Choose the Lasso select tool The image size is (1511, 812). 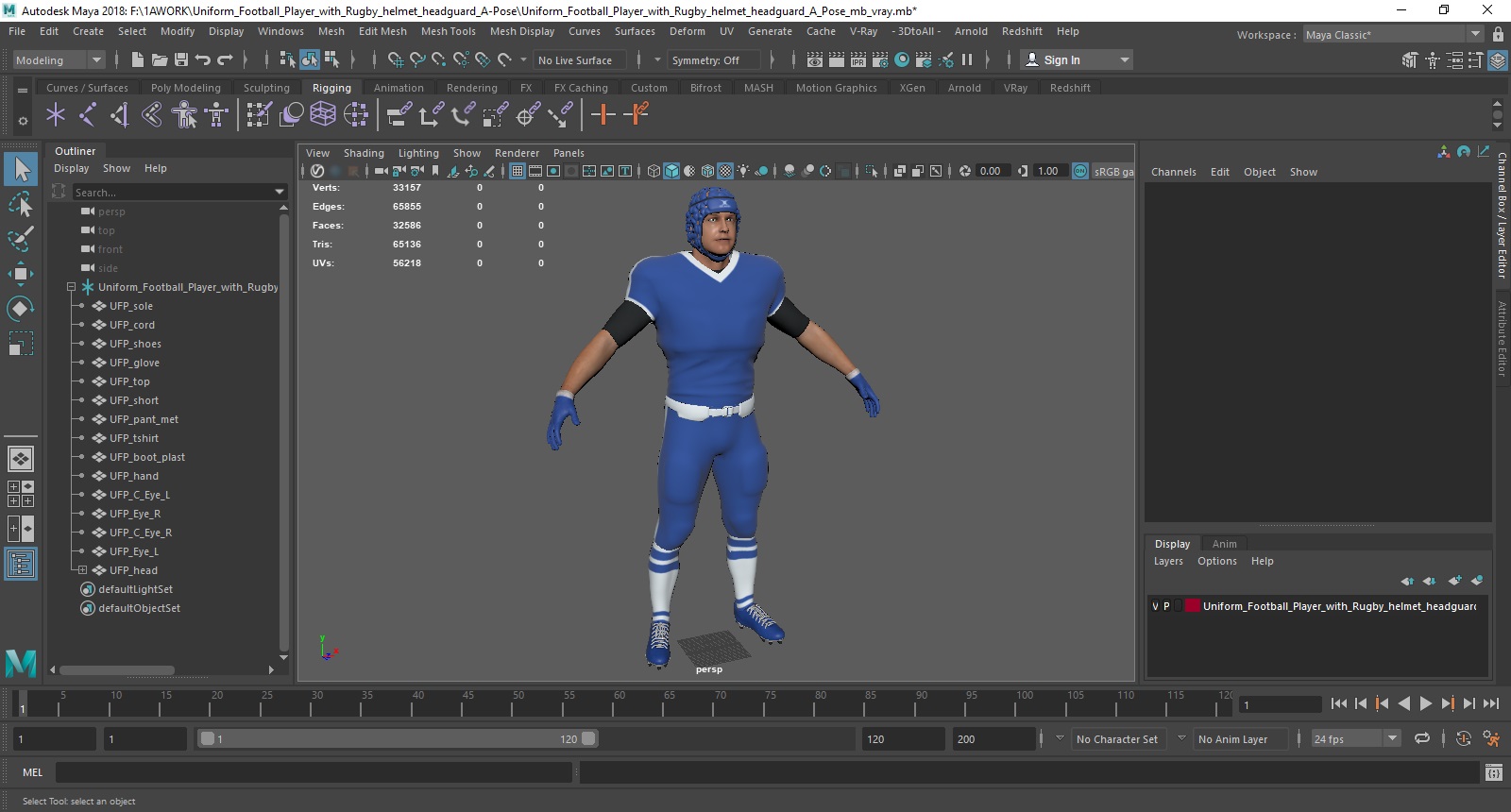click(20, 204)
